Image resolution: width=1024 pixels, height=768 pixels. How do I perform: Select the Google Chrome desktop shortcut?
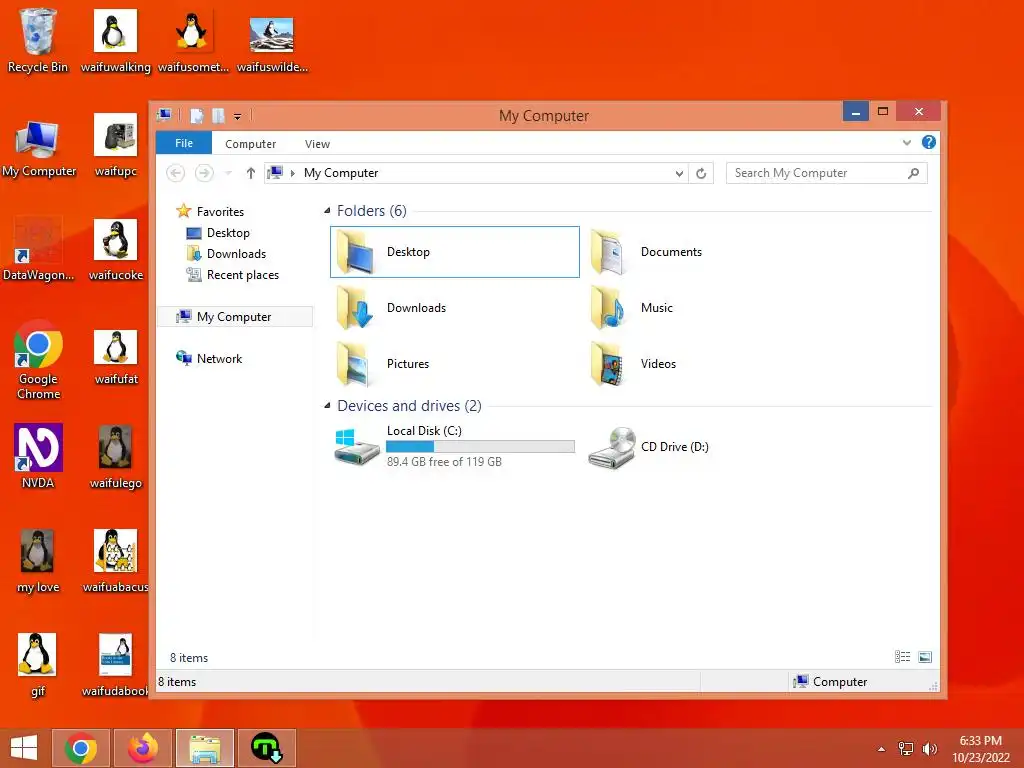(x=38, y=360)
